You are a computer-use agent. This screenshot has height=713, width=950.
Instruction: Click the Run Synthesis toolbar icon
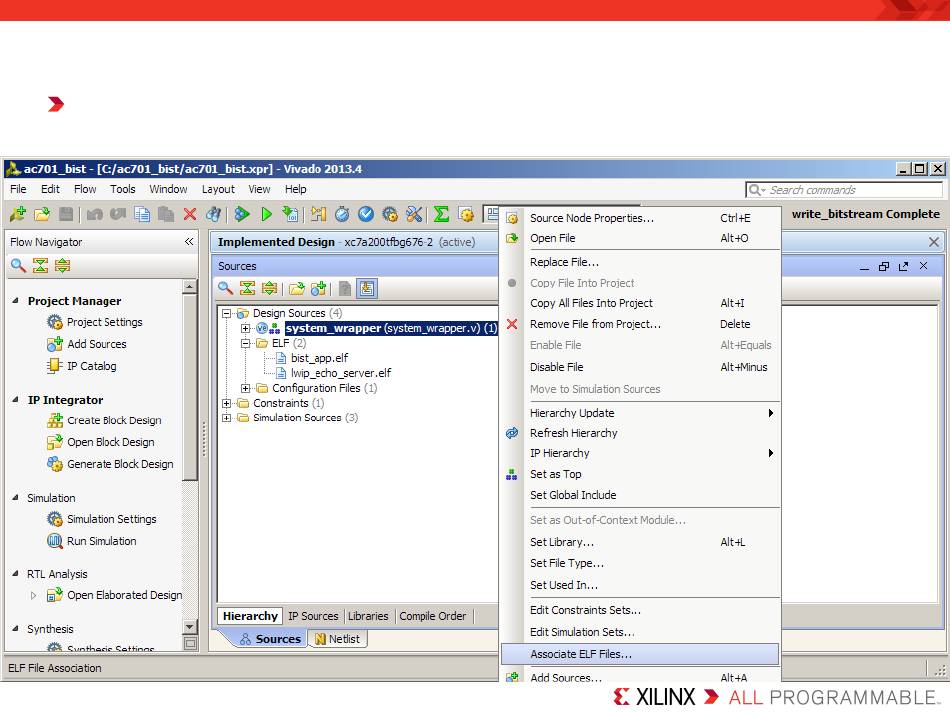(242, 214)
